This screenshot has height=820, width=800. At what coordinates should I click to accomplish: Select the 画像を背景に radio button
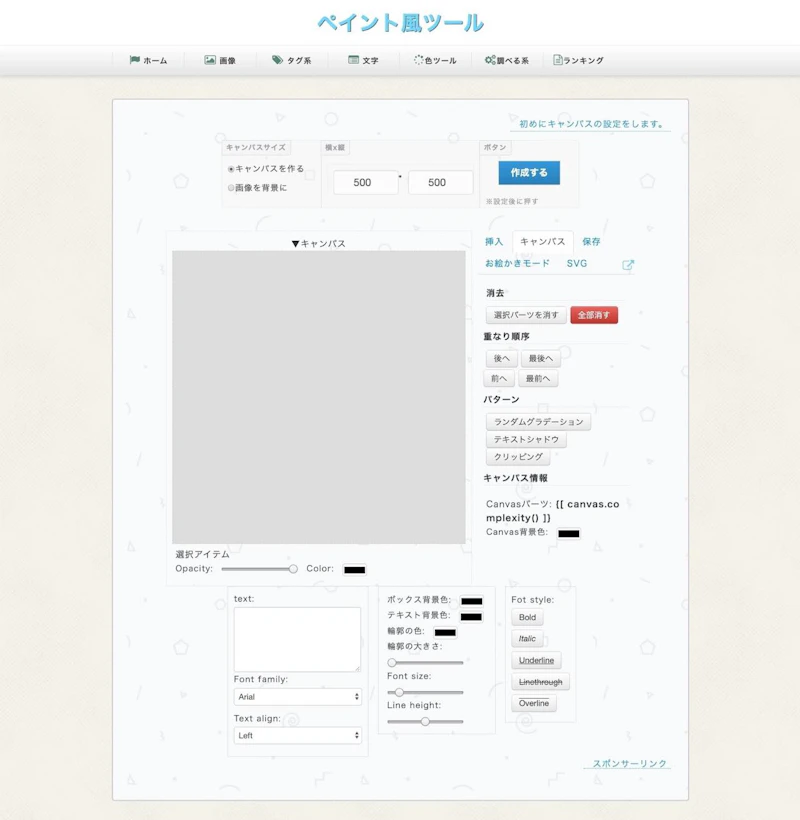tap(231, 188)
